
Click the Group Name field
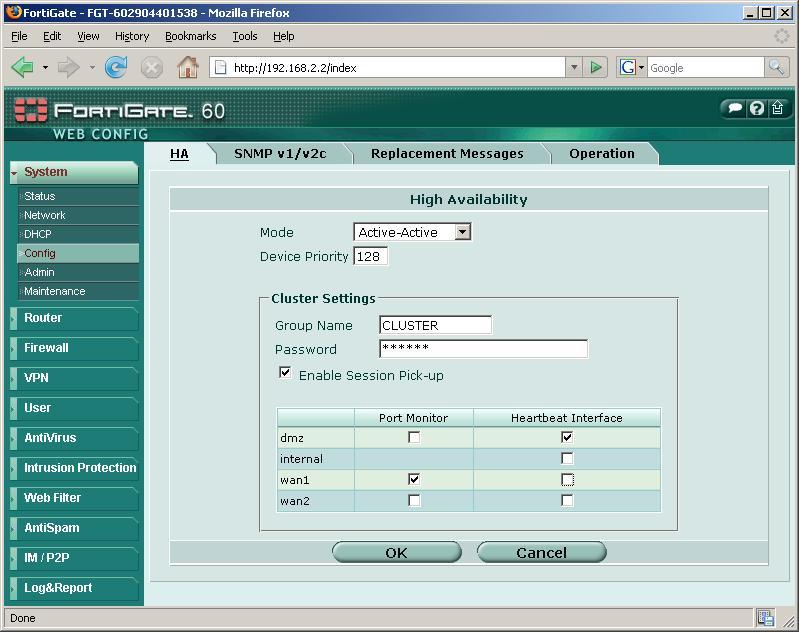(x=436, y=325)
